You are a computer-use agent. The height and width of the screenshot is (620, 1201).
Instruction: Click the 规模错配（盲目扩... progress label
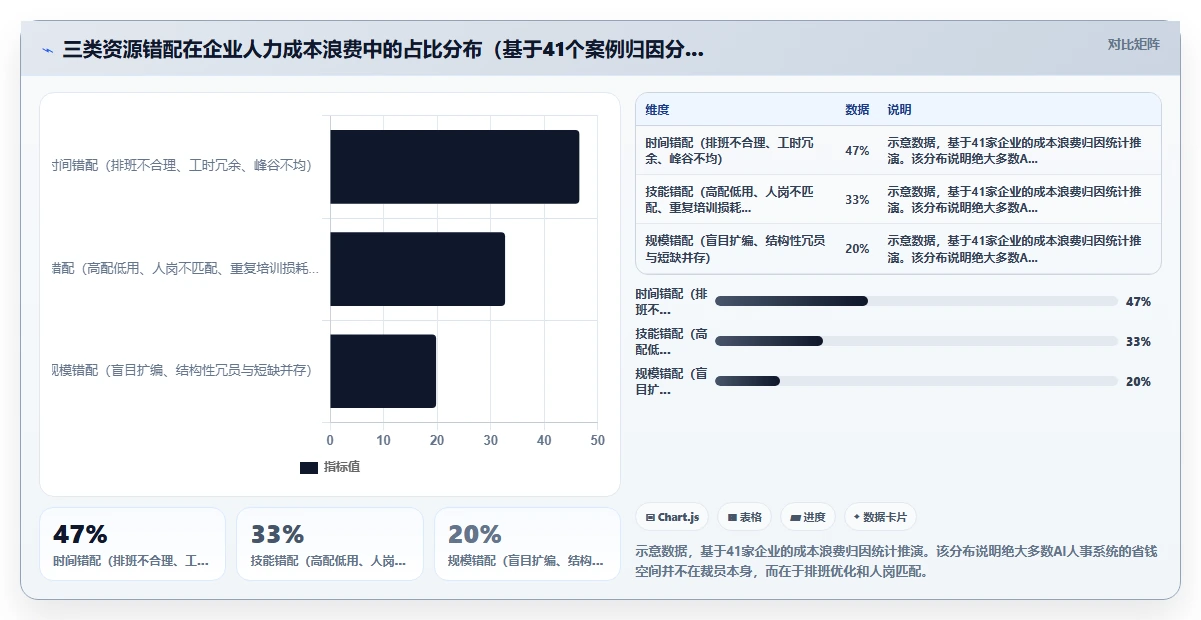click(672, 381)
